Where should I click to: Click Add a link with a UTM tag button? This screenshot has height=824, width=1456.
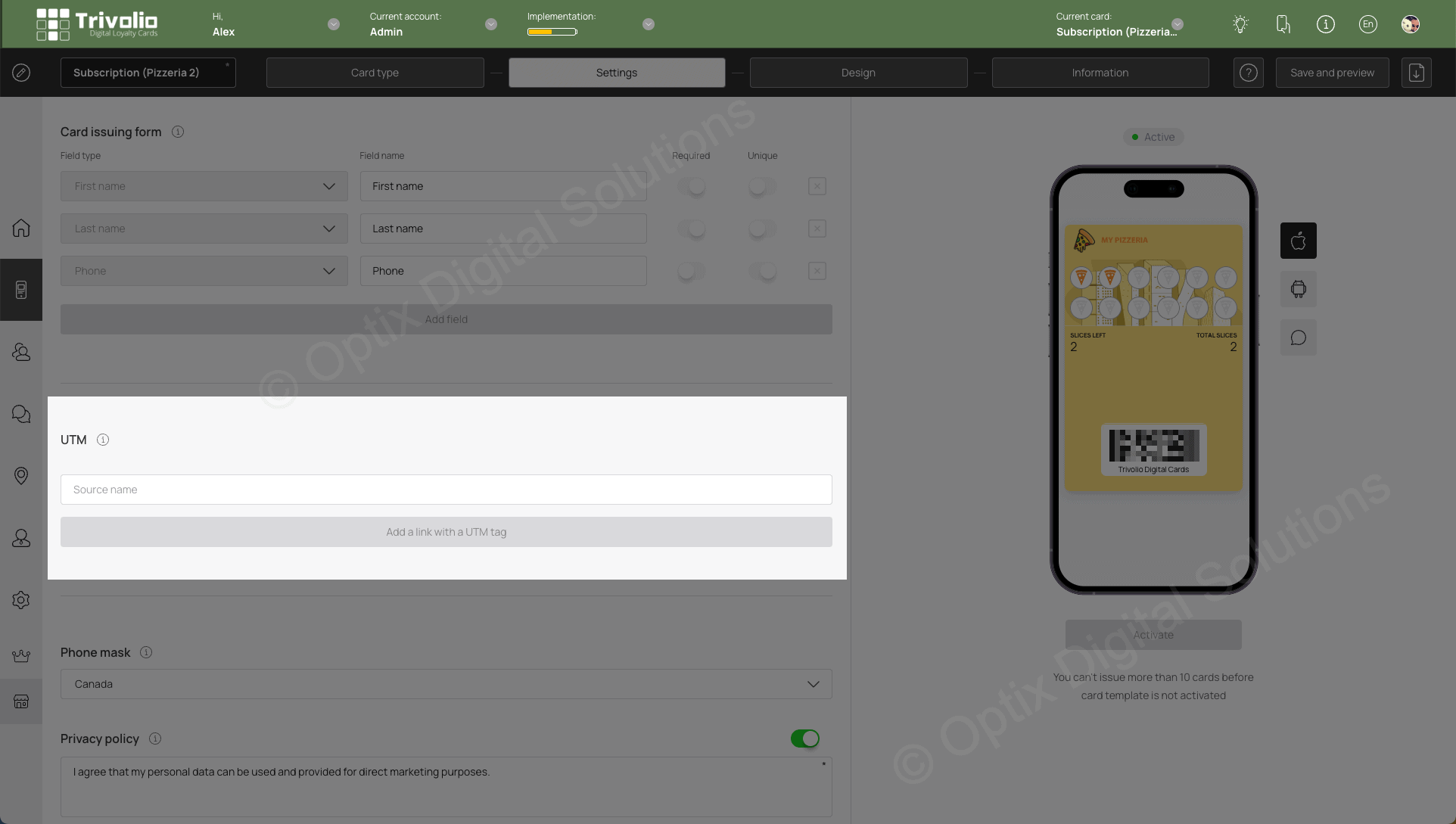tap(446, 531)
